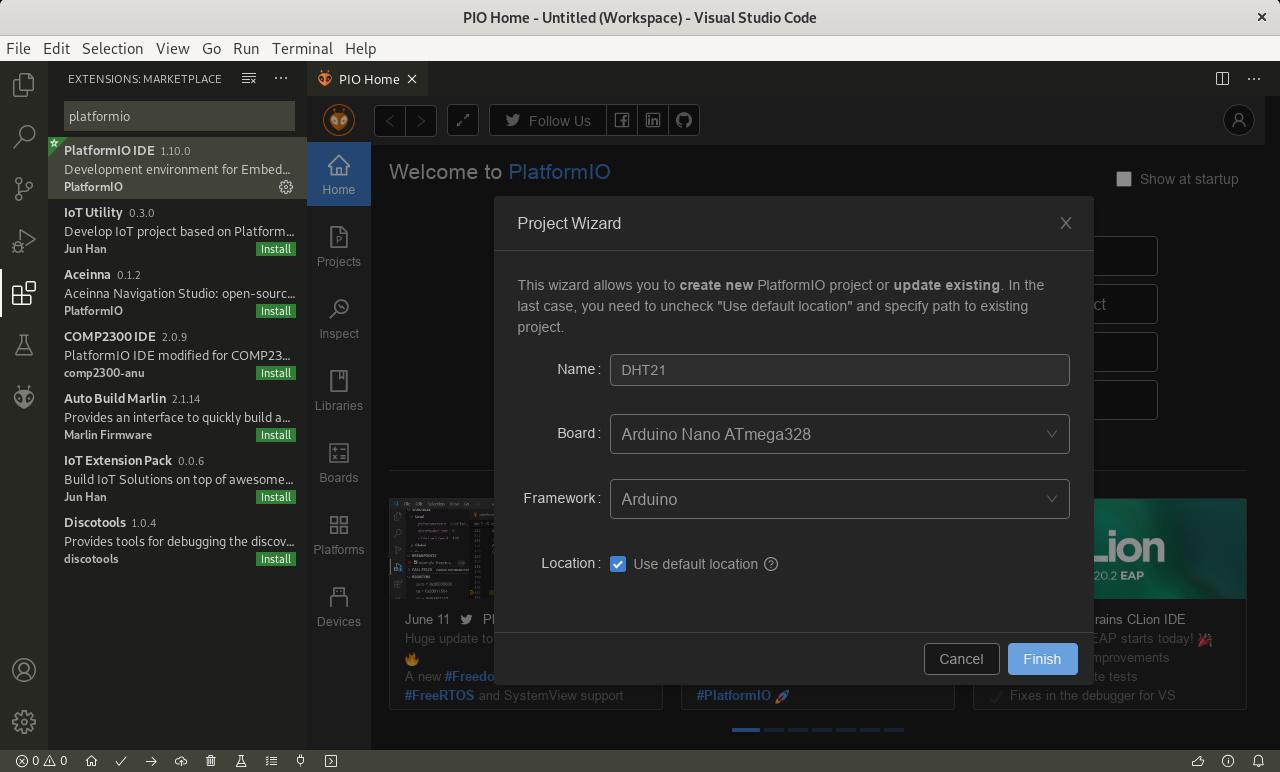This screenshot has width=1280, height=772.
Task: Click PlatformIO Test flask in status bar
Action: [x=241, y=761]
